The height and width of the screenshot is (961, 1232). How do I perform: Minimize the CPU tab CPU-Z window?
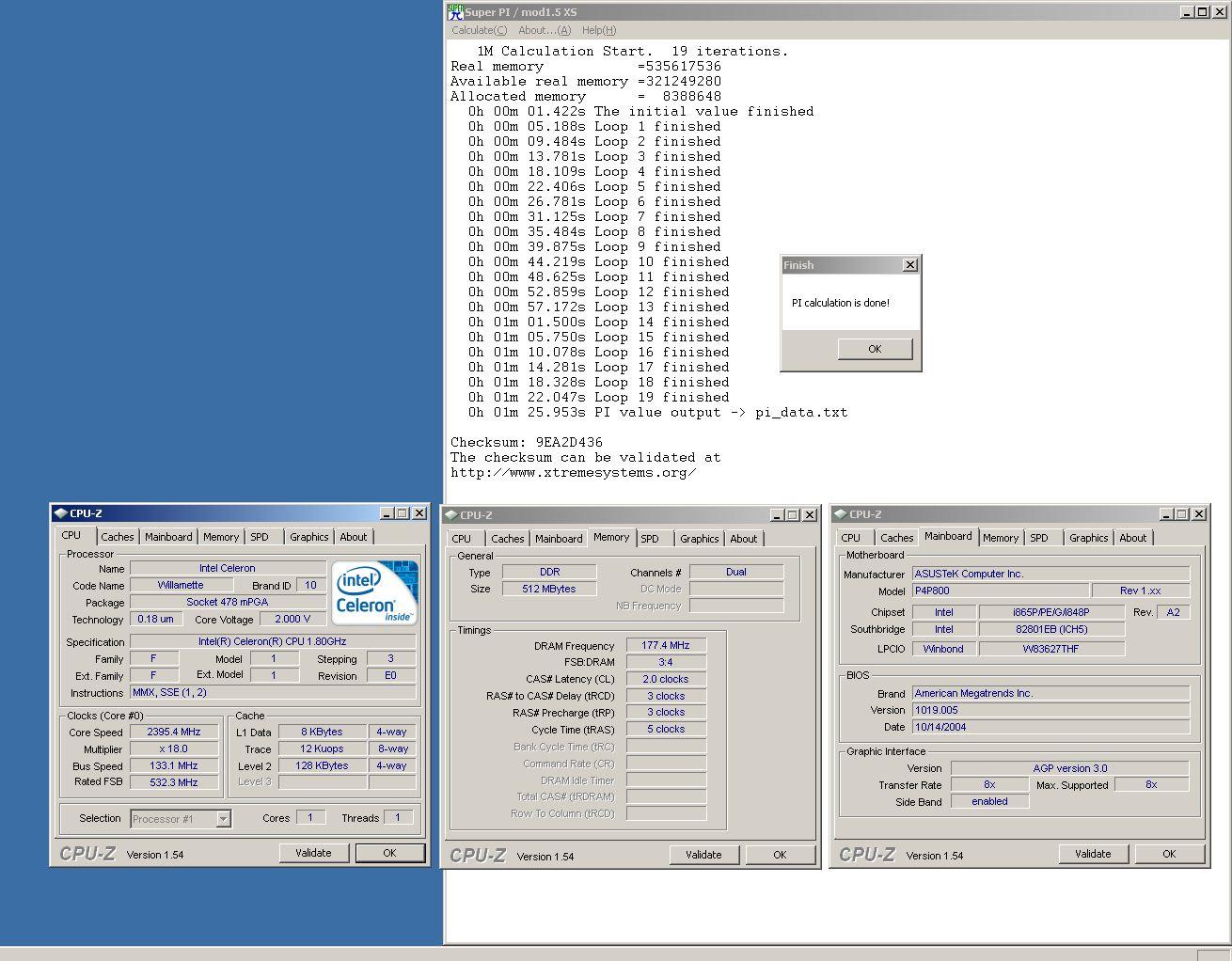tap(387, 513)
